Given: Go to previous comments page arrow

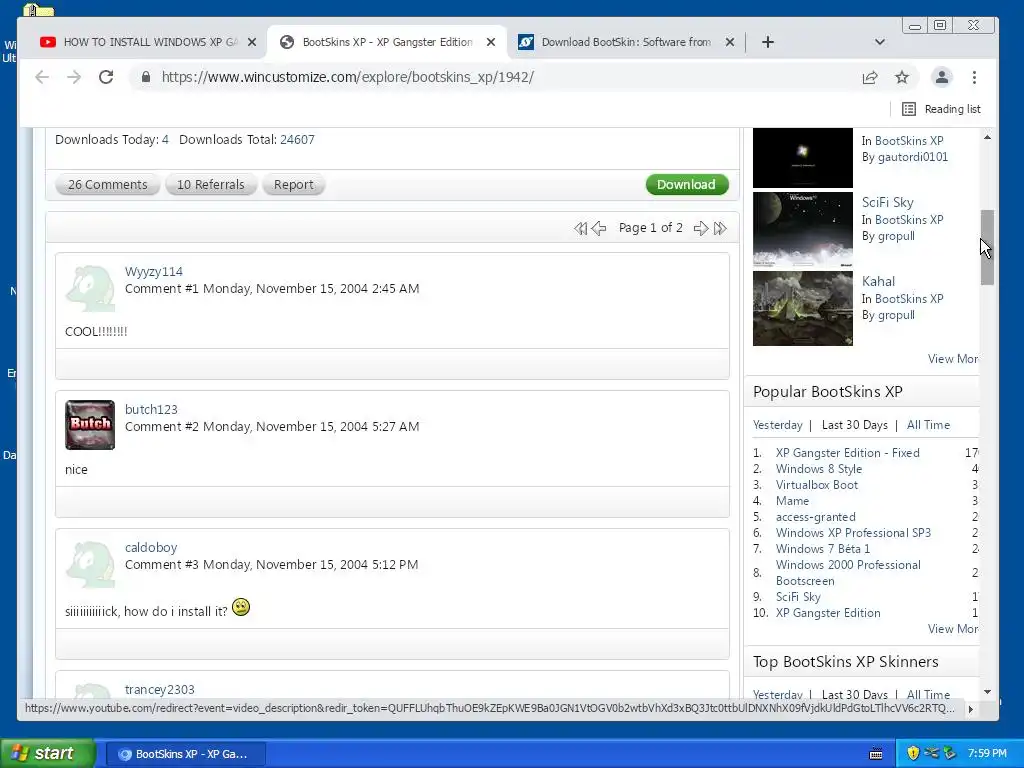Looking at the screenshot, I should pyautogui.click(x=599, y=229).
